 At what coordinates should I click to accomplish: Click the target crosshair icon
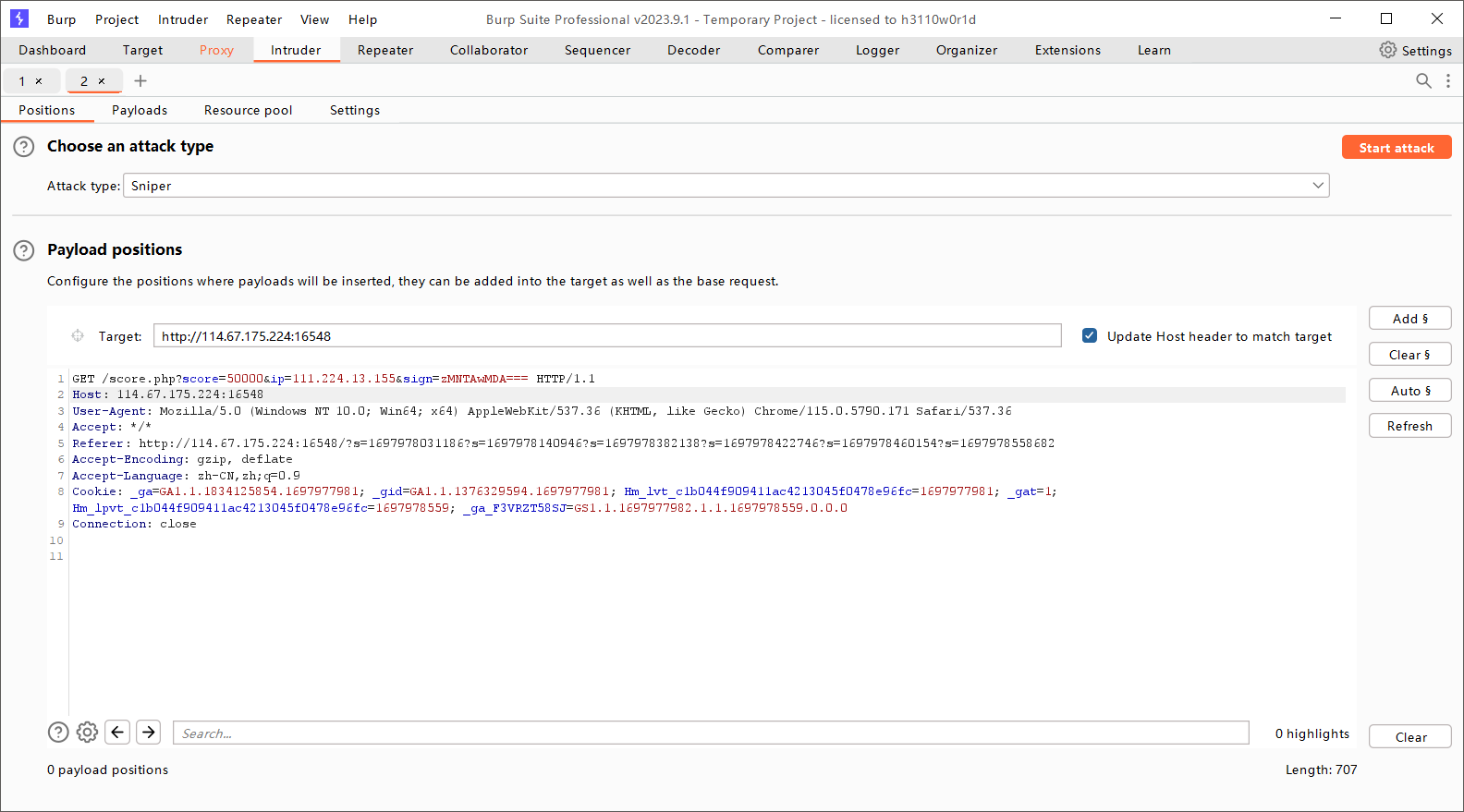point(78,335)
